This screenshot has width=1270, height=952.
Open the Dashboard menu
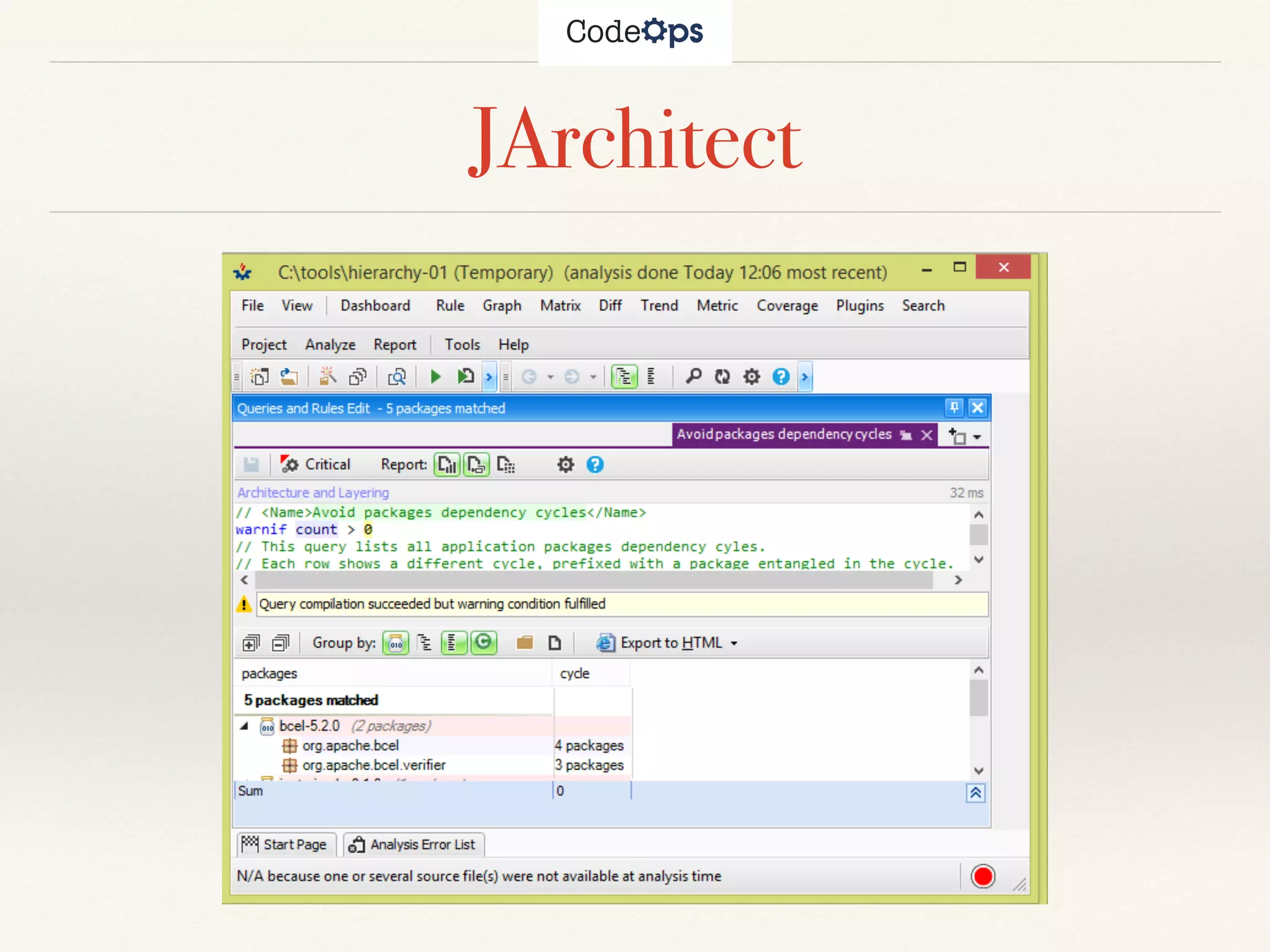(x=375, y=306)
